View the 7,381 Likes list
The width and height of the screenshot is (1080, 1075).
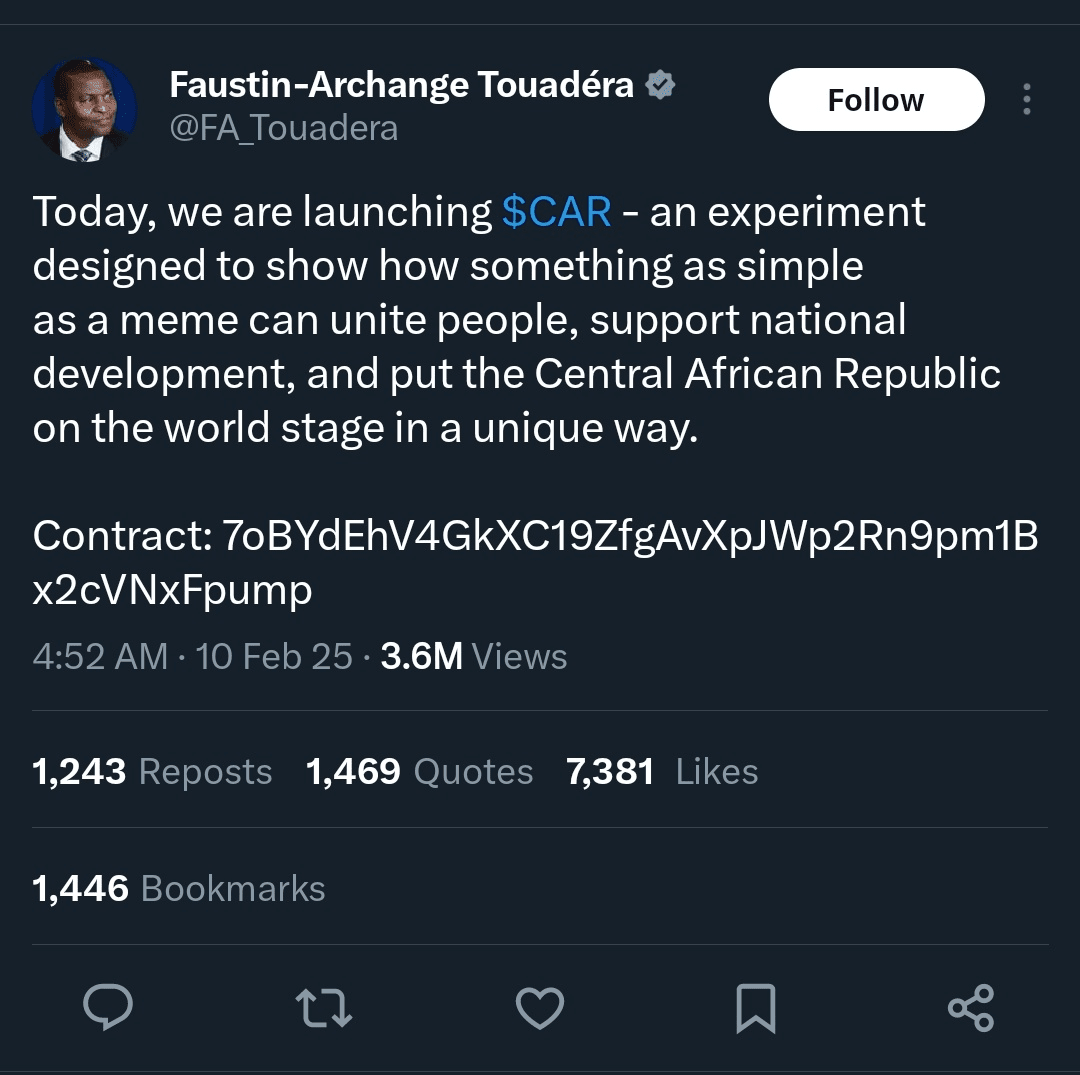tap(662, 772)
